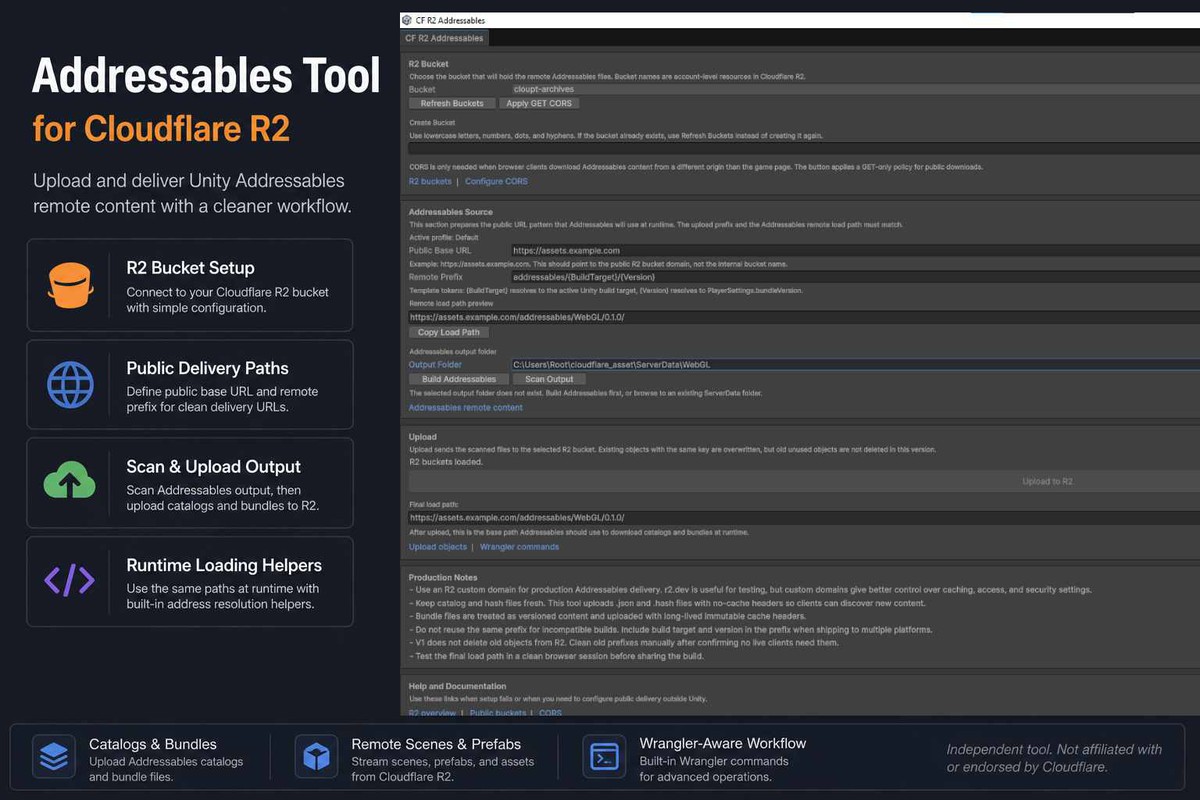This screenshot has width=1200, height=800.
Task: Open the Configure CORS link
Action: pos(496,181)
